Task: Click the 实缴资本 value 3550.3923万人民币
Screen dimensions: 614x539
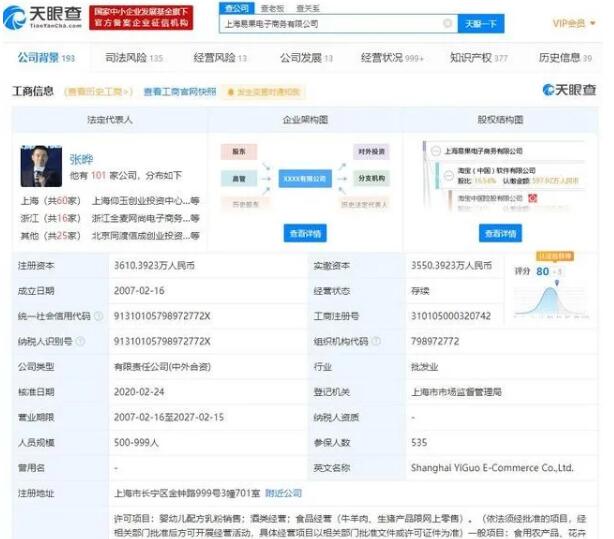Action: pos(451,266)
